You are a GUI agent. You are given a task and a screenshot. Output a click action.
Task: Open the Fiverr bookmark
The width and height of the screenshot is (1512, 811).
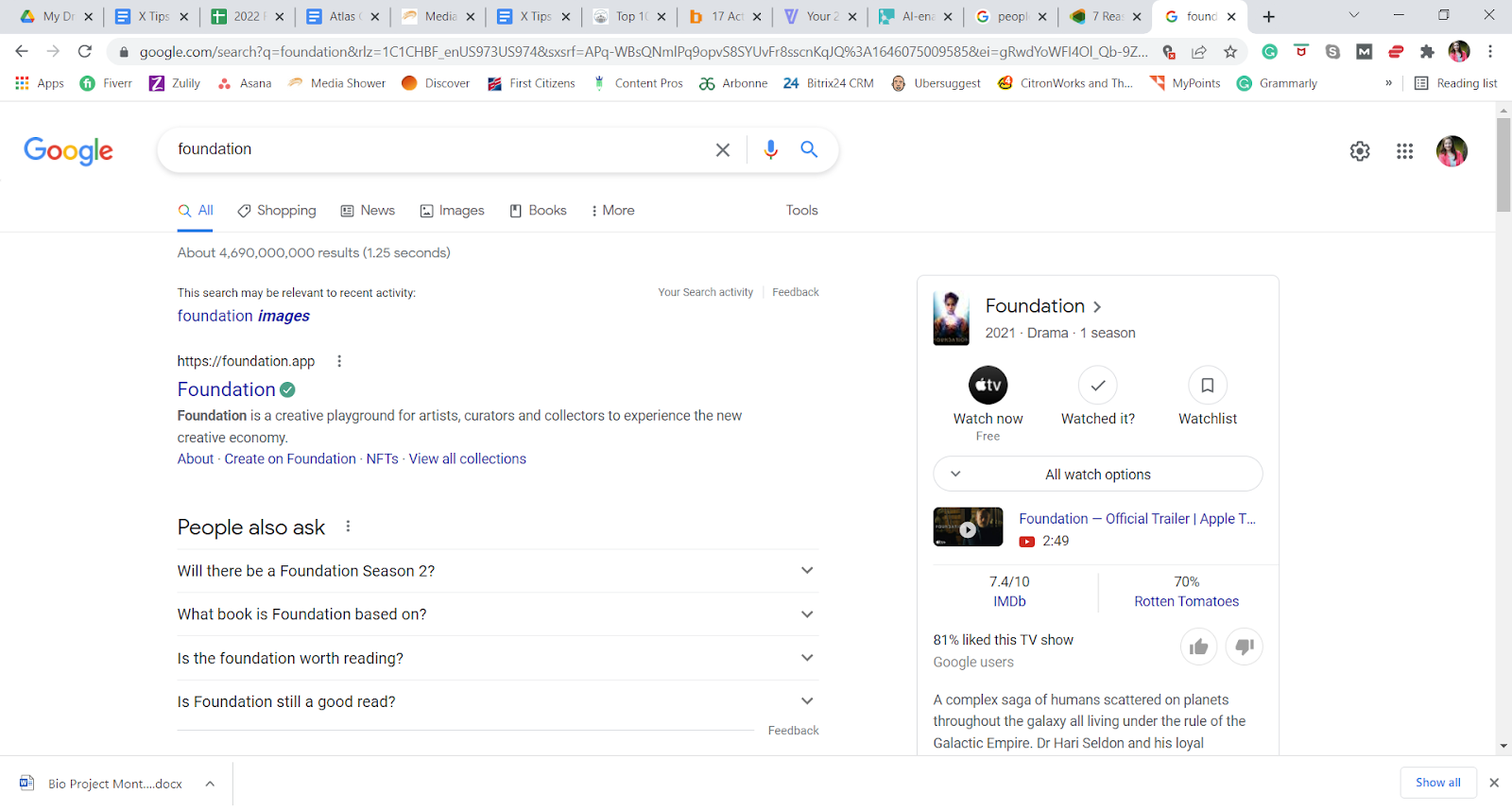[106, 83]
